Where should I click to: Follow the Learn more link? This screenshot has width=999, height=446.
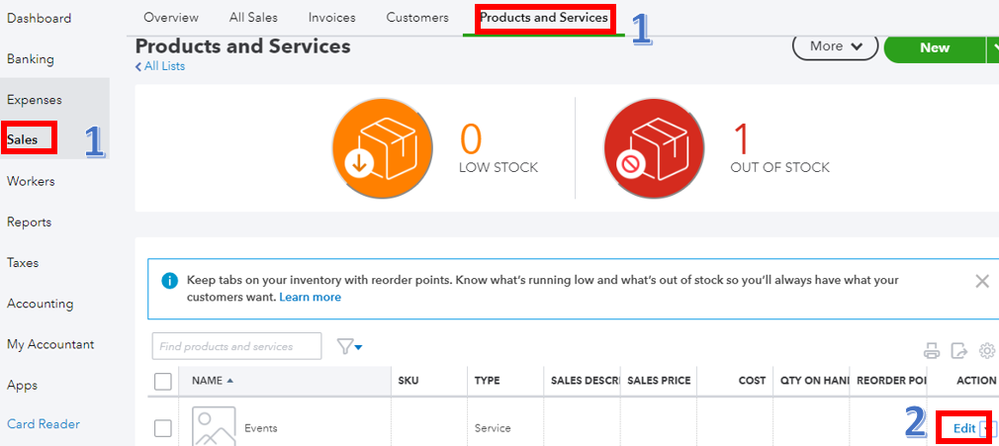(x=310, y=297)
